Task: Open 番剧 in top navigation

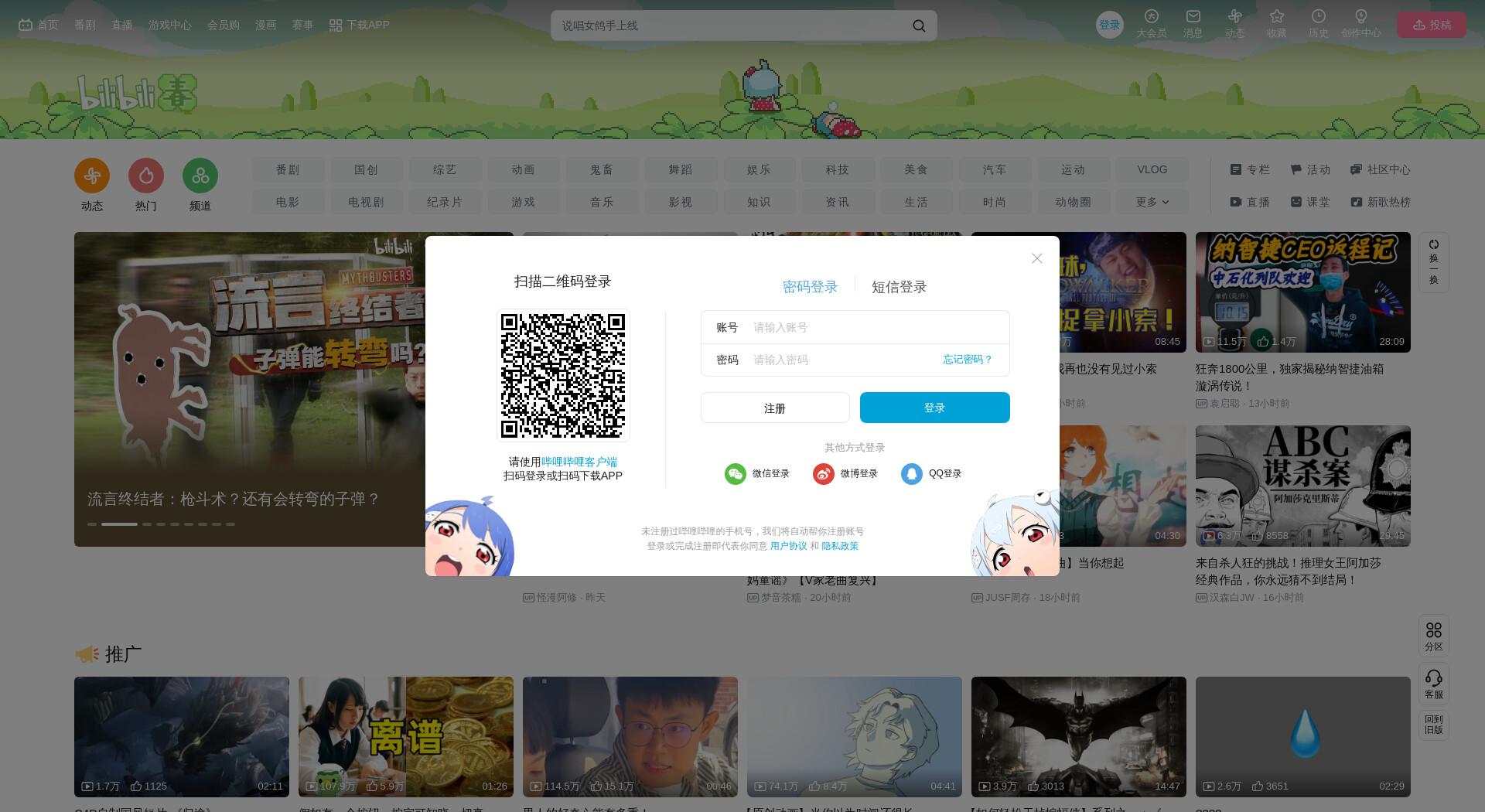Action: 85,25
